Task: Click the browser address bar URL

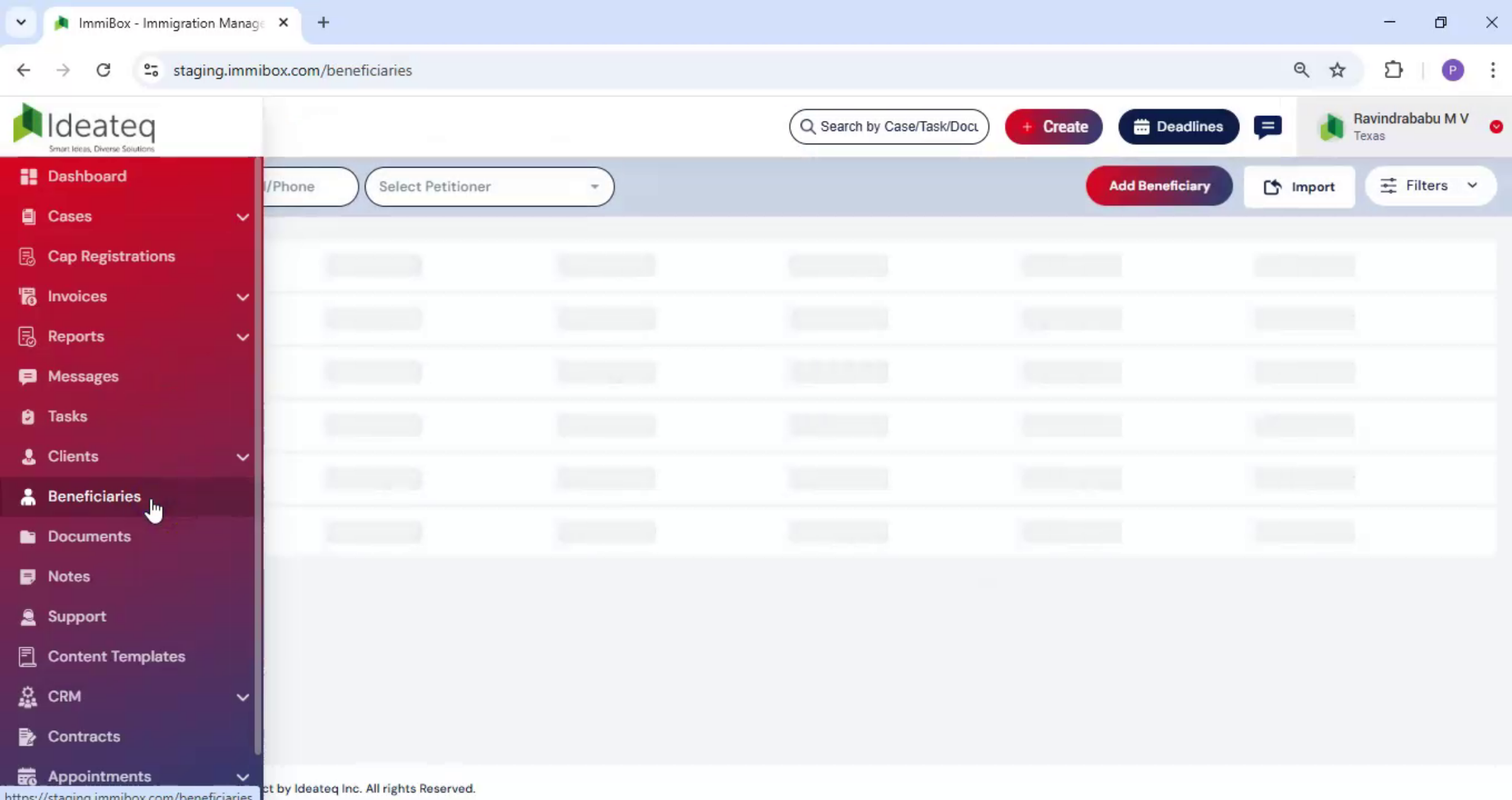Action: pyautogui.click(x=292, y=70)
